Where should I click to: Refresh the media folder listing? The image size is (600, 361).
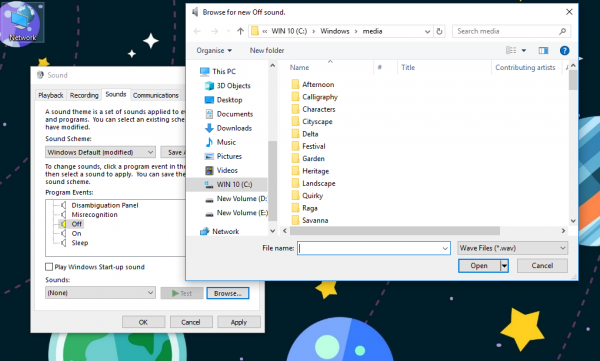tap(439, 31)
